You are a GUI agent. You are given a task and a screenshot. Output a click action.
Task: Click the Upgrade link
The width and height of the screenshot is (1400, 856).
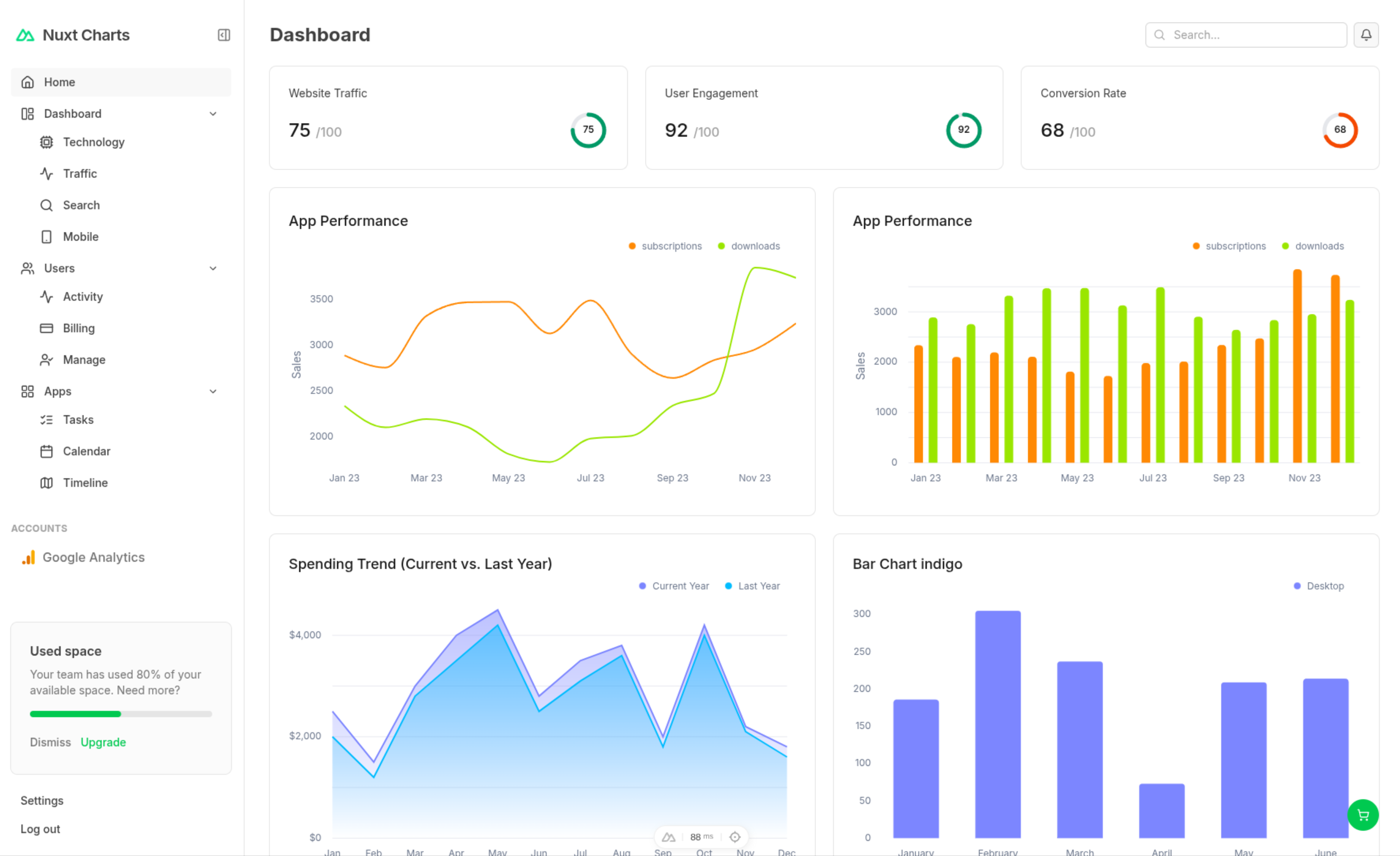(x=103, y=742)
